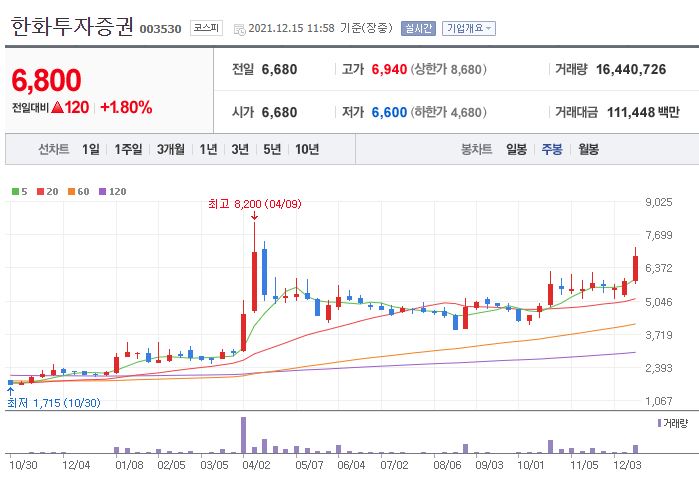699x485 pixels.
Task: Switch to 일봉 candlestick chart
Action: coord(516,149)
